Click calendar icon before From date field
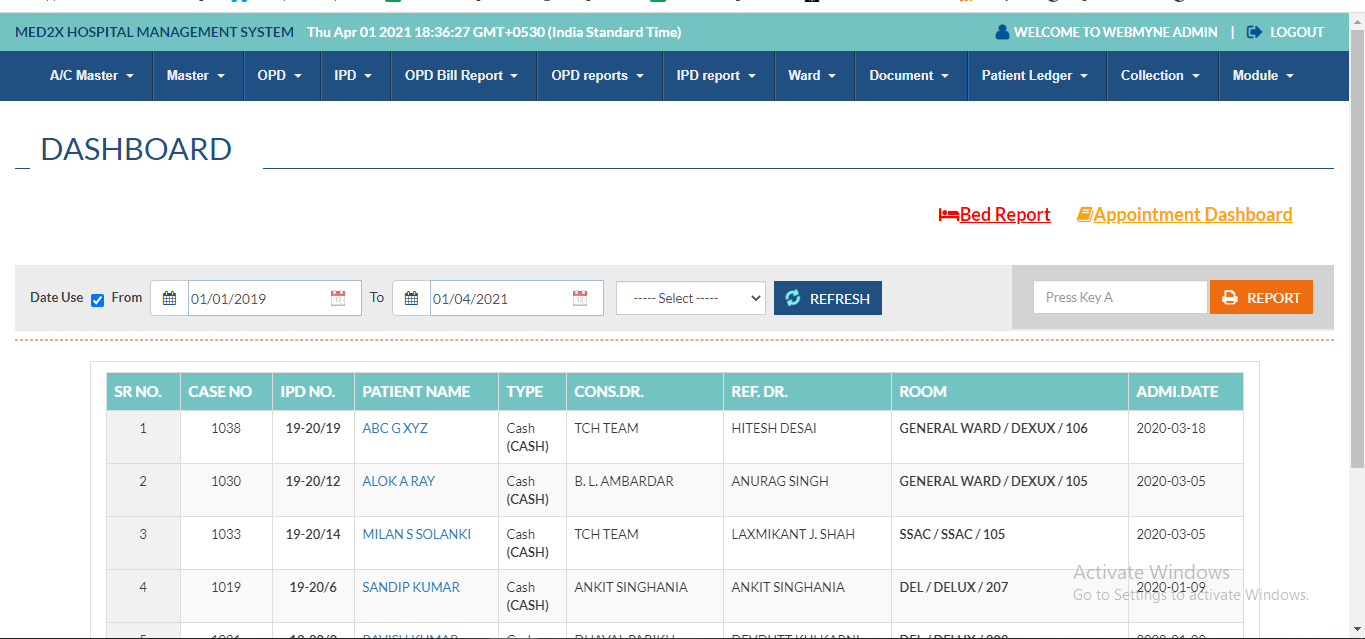The width and height of the screenshot is (1365, 639). click(169, 298)
